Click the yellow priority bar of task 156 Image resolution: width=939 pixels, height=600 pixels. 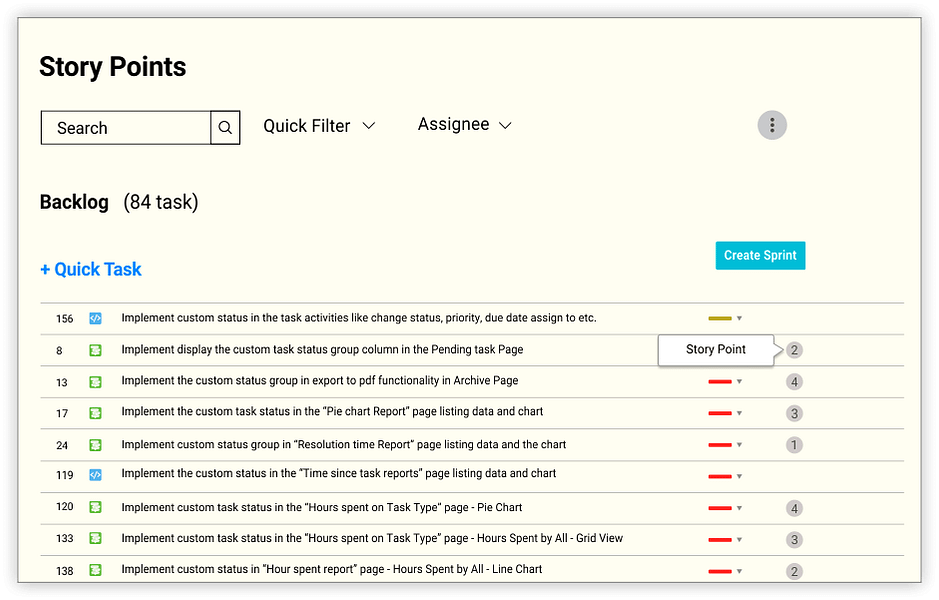click(x=720, y=319)
